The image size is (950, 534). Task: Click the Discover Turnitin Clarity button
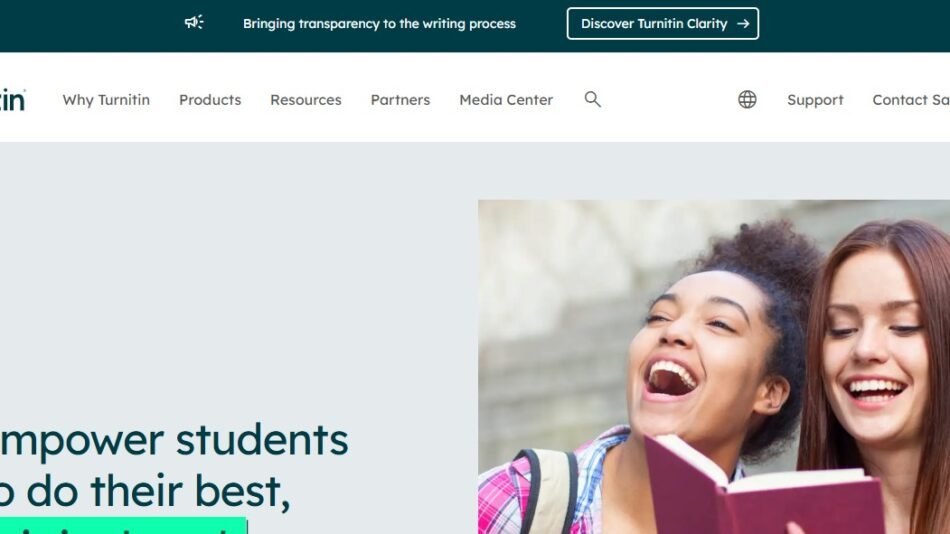pos(663,24)
